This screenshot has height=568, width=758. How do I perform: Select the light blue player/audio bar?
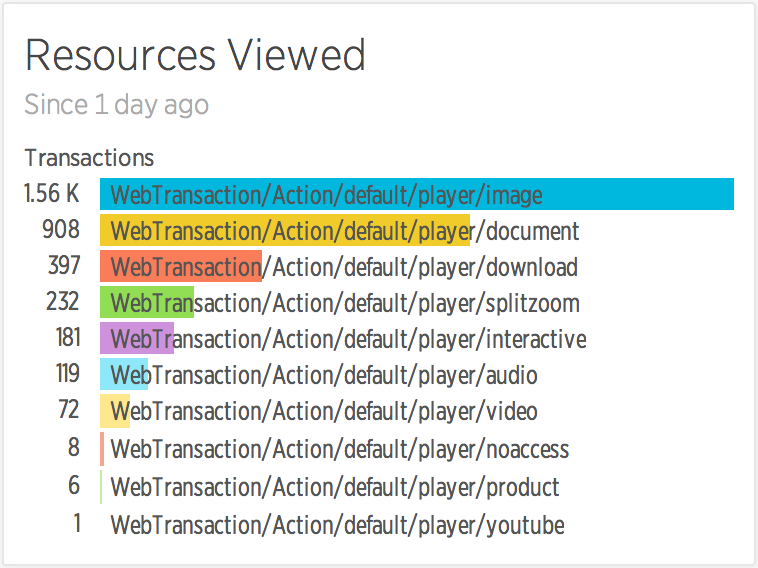tap(124, 374)
